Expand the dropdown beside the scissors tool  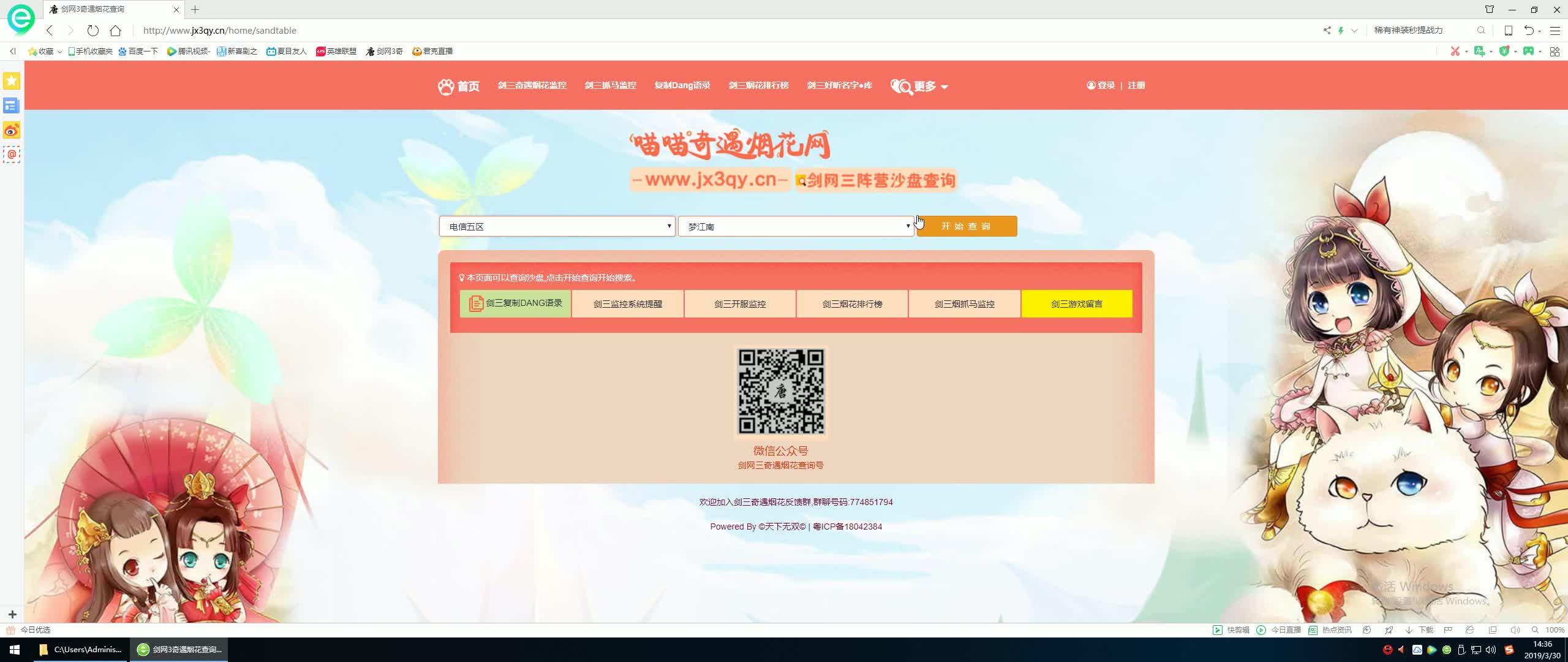pos(1466,51)
